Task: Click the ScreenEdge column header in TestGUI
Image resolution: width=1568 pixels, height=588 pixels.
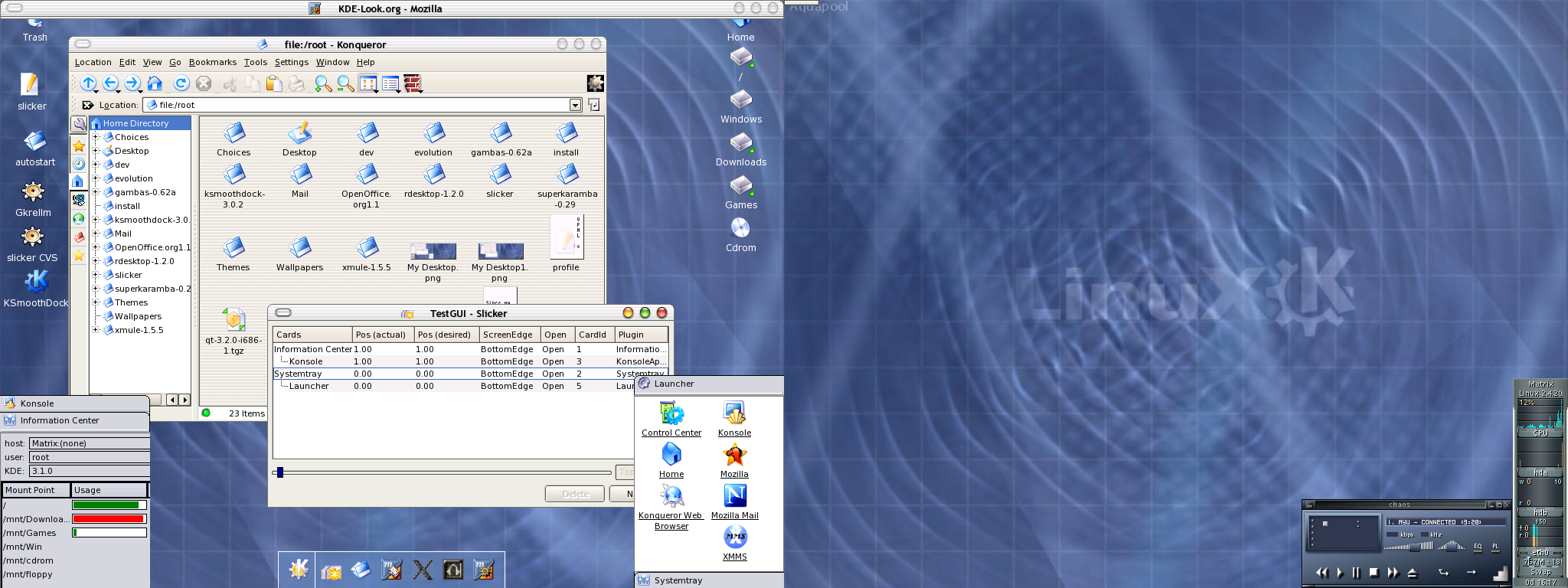Action: 510,335
